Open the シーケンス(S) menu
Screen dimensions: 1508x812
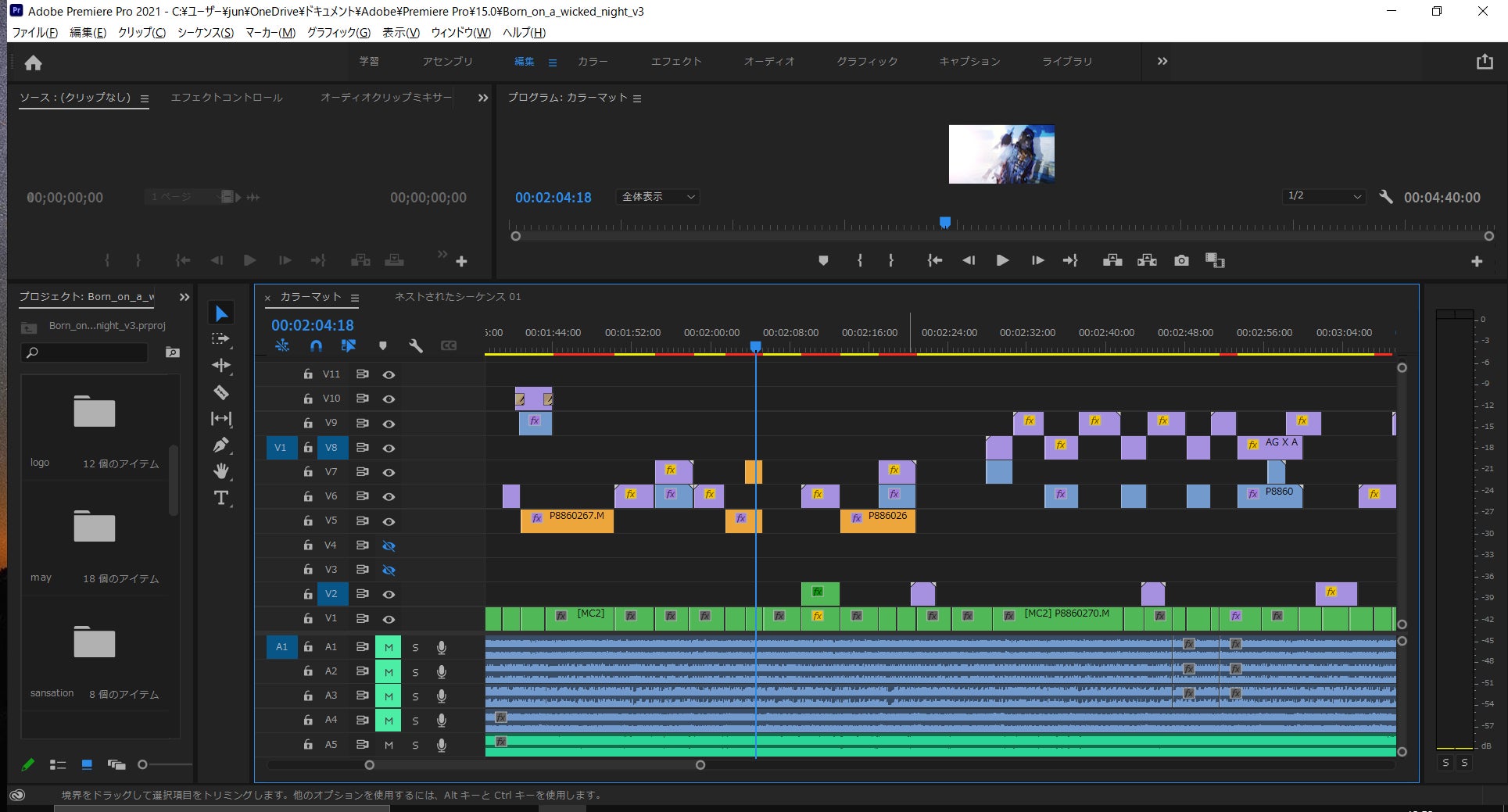[x=206, y=32]
